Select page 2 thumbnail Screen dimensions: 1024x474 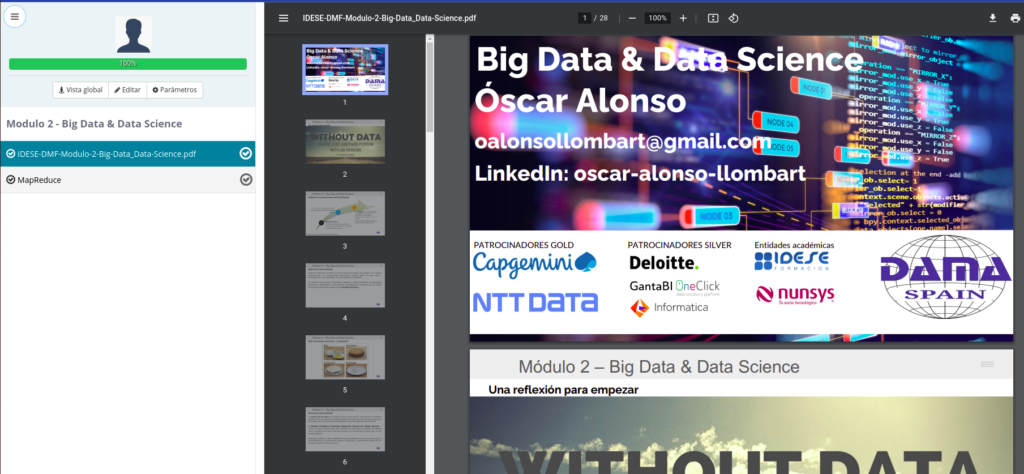[x=345, y=141]
